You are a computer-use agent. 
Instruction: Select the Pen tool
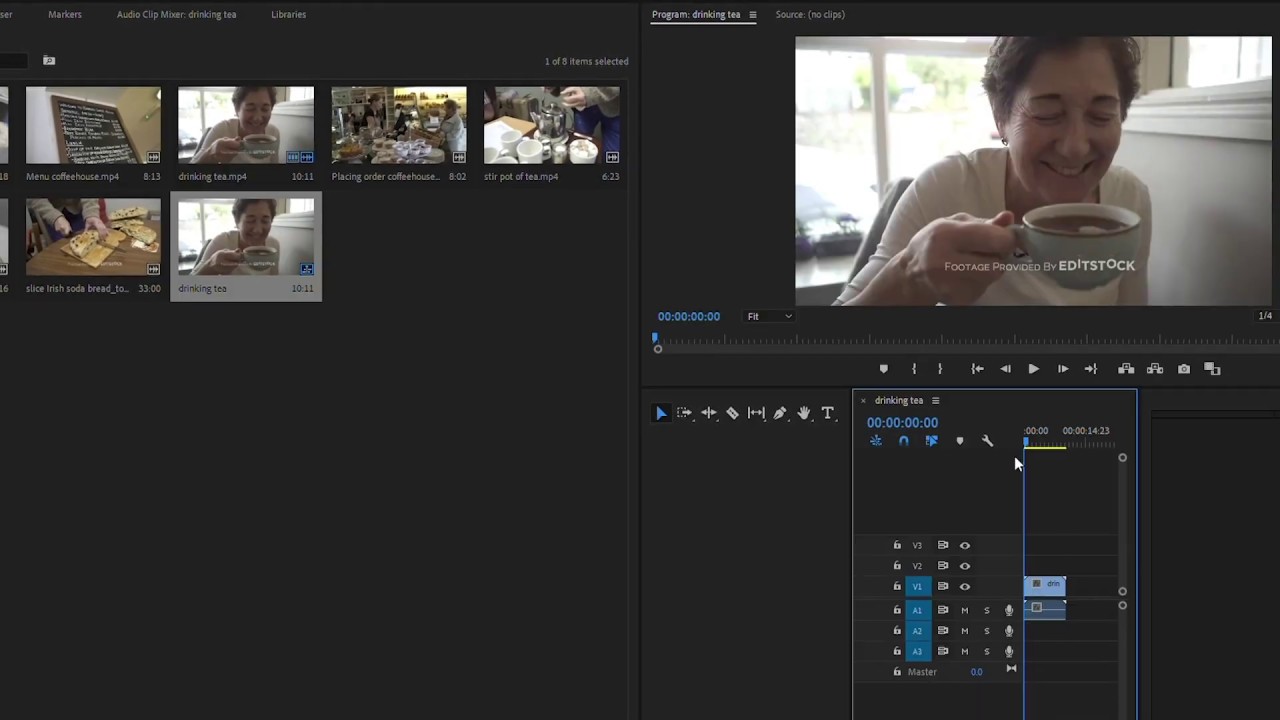[780, 413]
